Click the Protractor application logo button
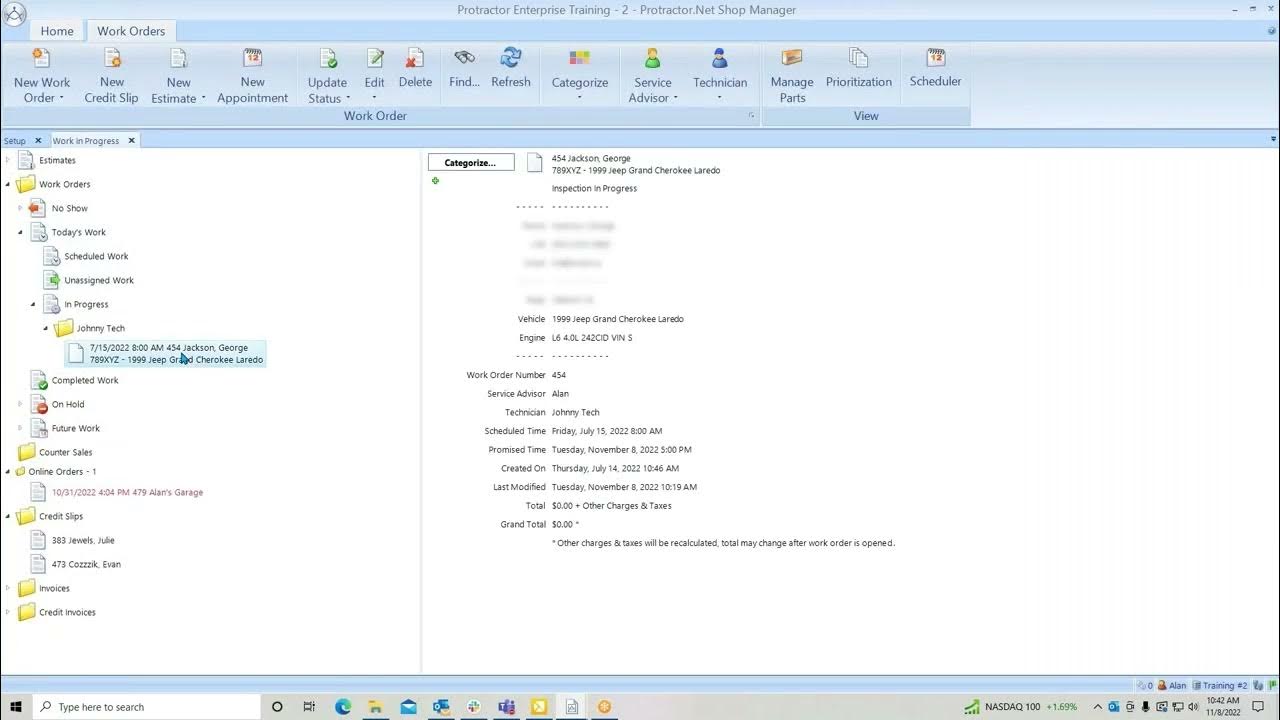This screenshot has height=720, width=1280. [15, 14]
